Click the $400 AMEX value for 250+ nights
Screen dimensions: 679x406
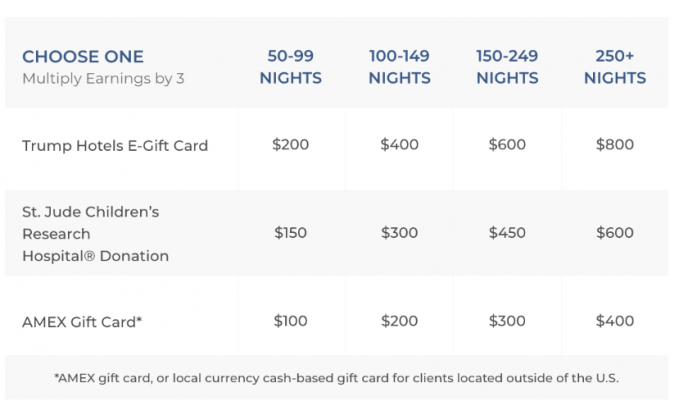tap(615, 322)
